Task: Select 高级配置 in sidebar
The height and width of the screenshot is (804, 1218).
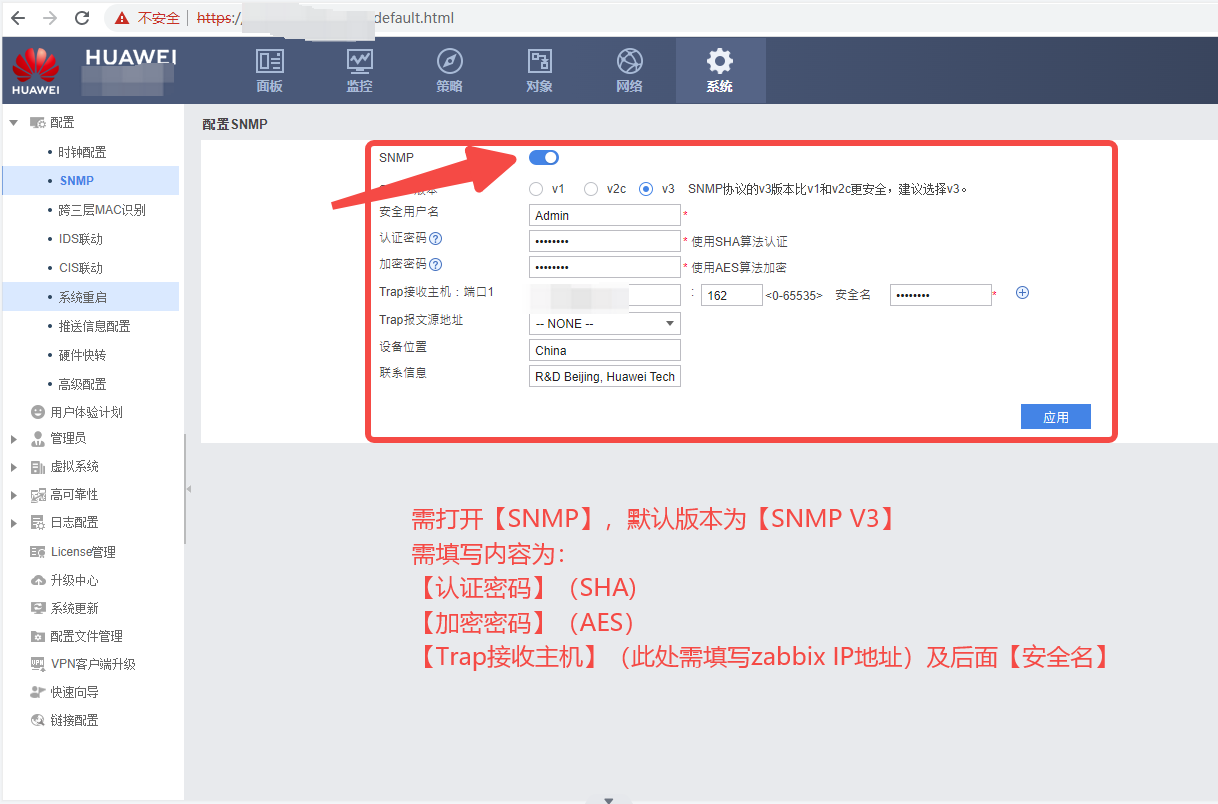Action: coord(82,384)
